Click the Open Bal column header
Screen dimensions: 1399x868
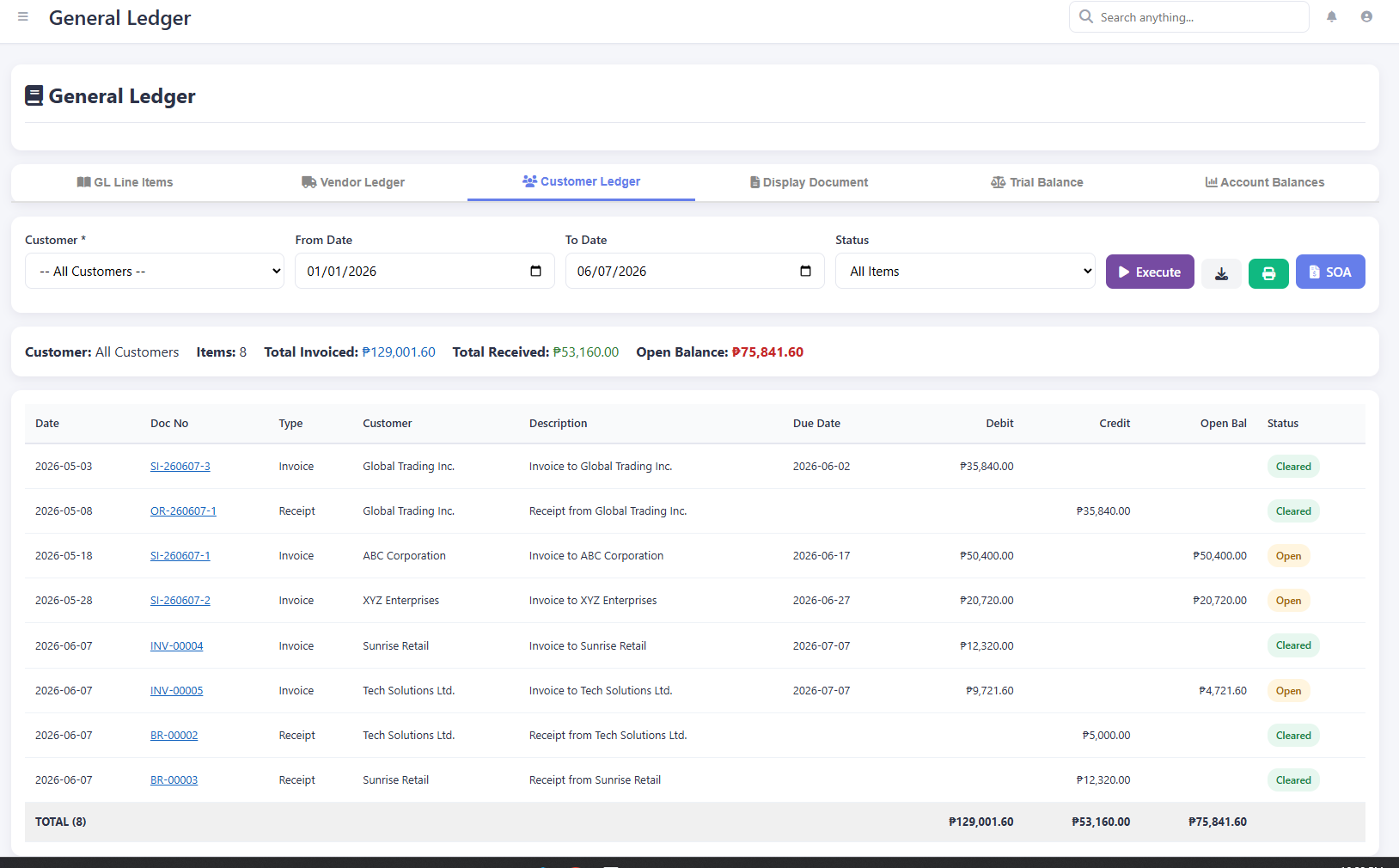1224,424
